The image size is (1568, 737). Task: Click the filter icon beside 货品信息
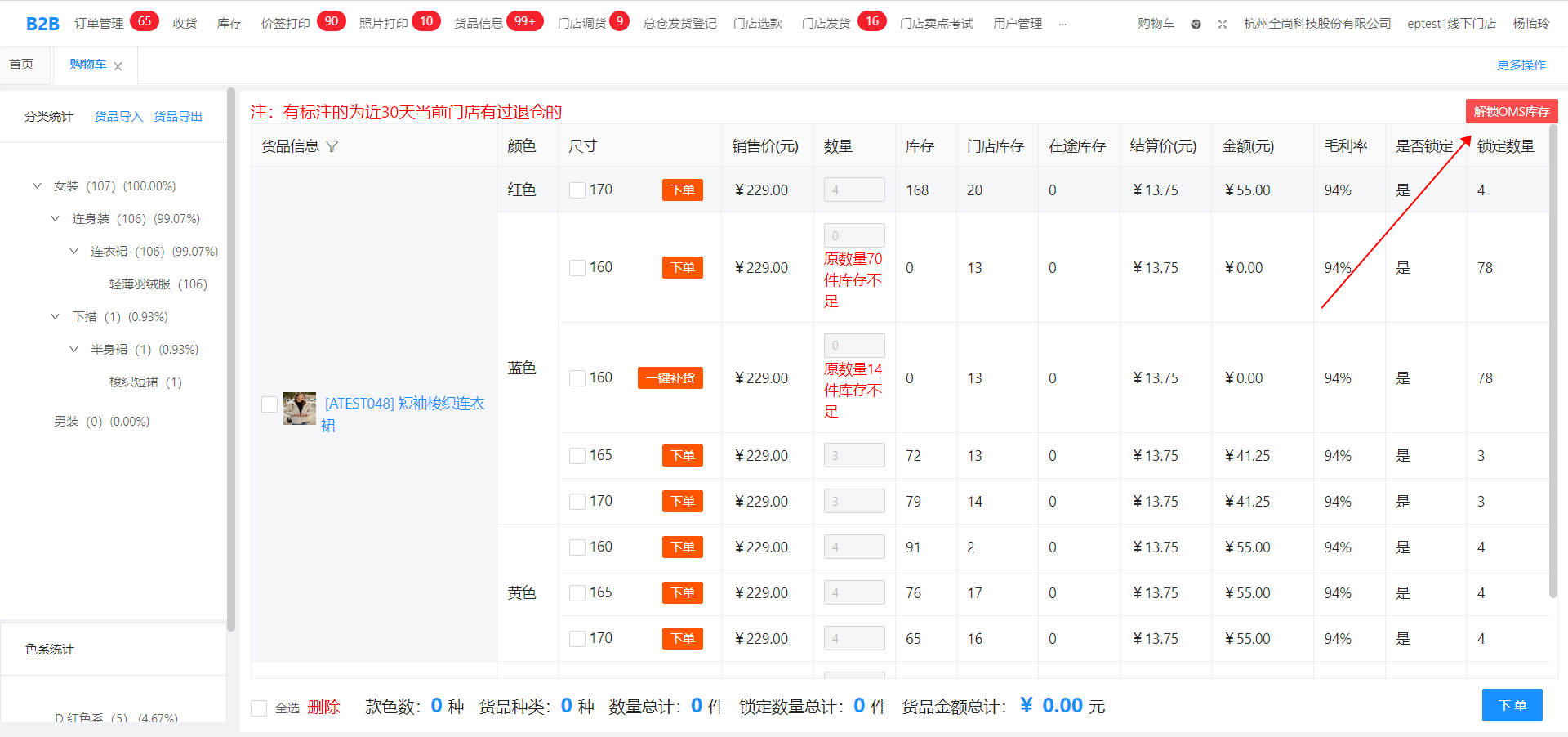coord(332,146)
